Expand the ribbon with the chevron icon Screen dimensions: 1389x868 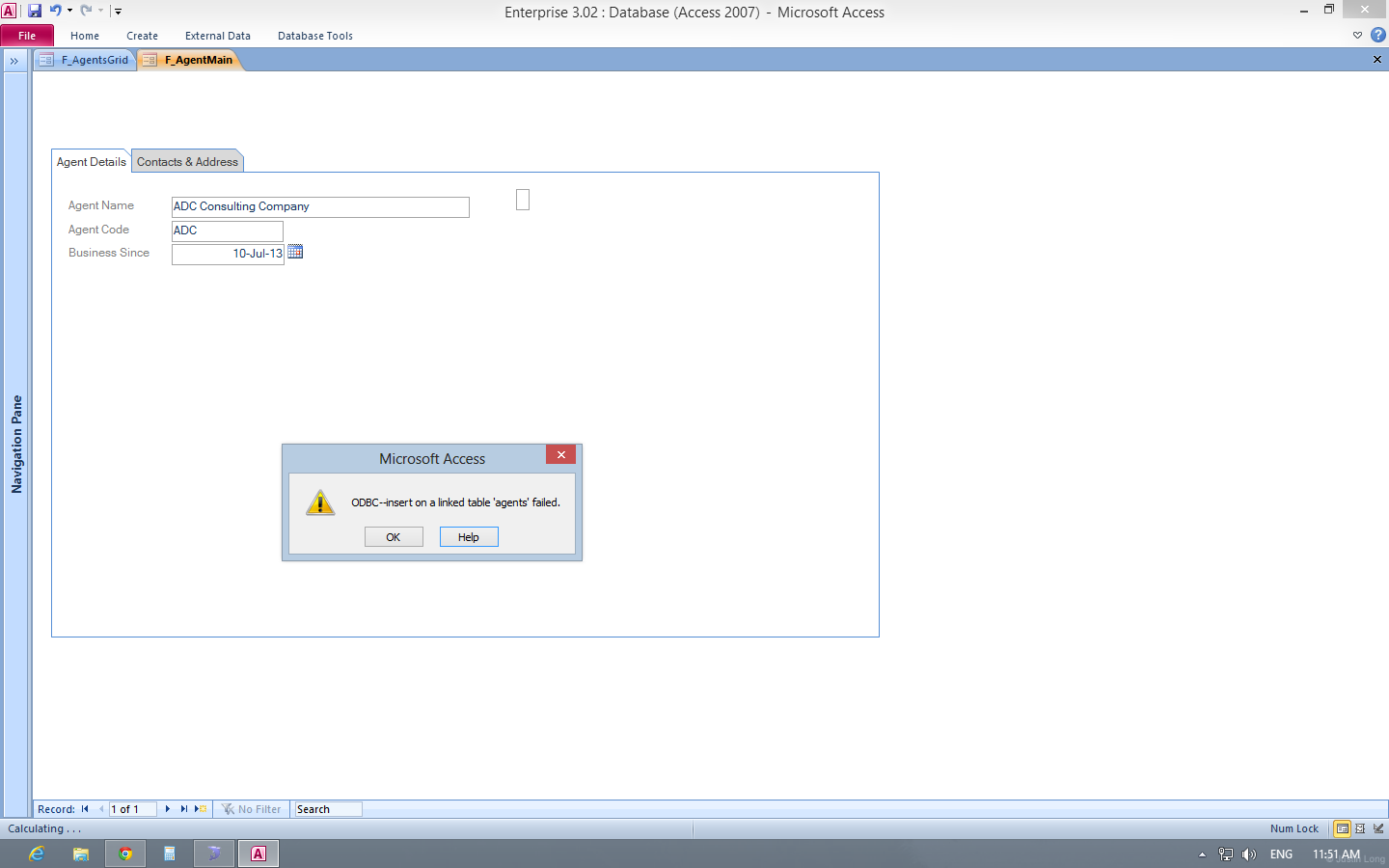1357,36
